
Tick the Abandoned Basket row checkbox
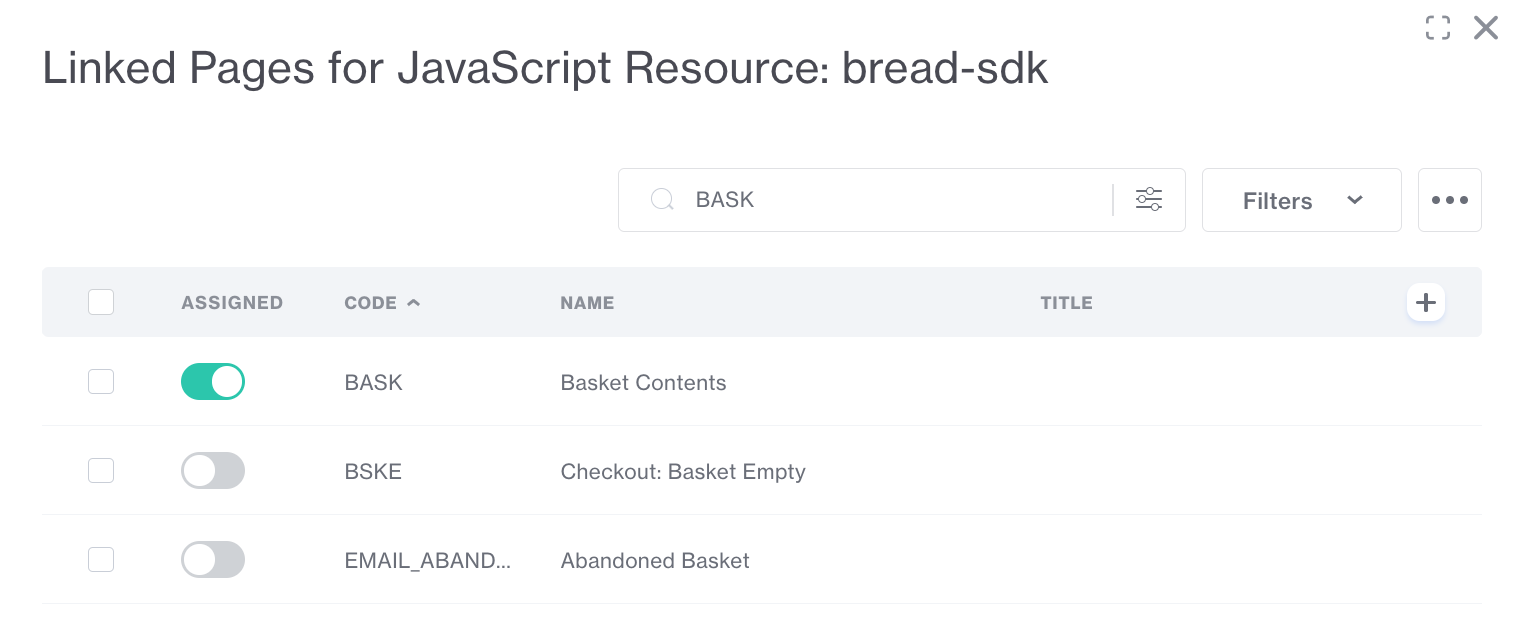click(101, 560)
